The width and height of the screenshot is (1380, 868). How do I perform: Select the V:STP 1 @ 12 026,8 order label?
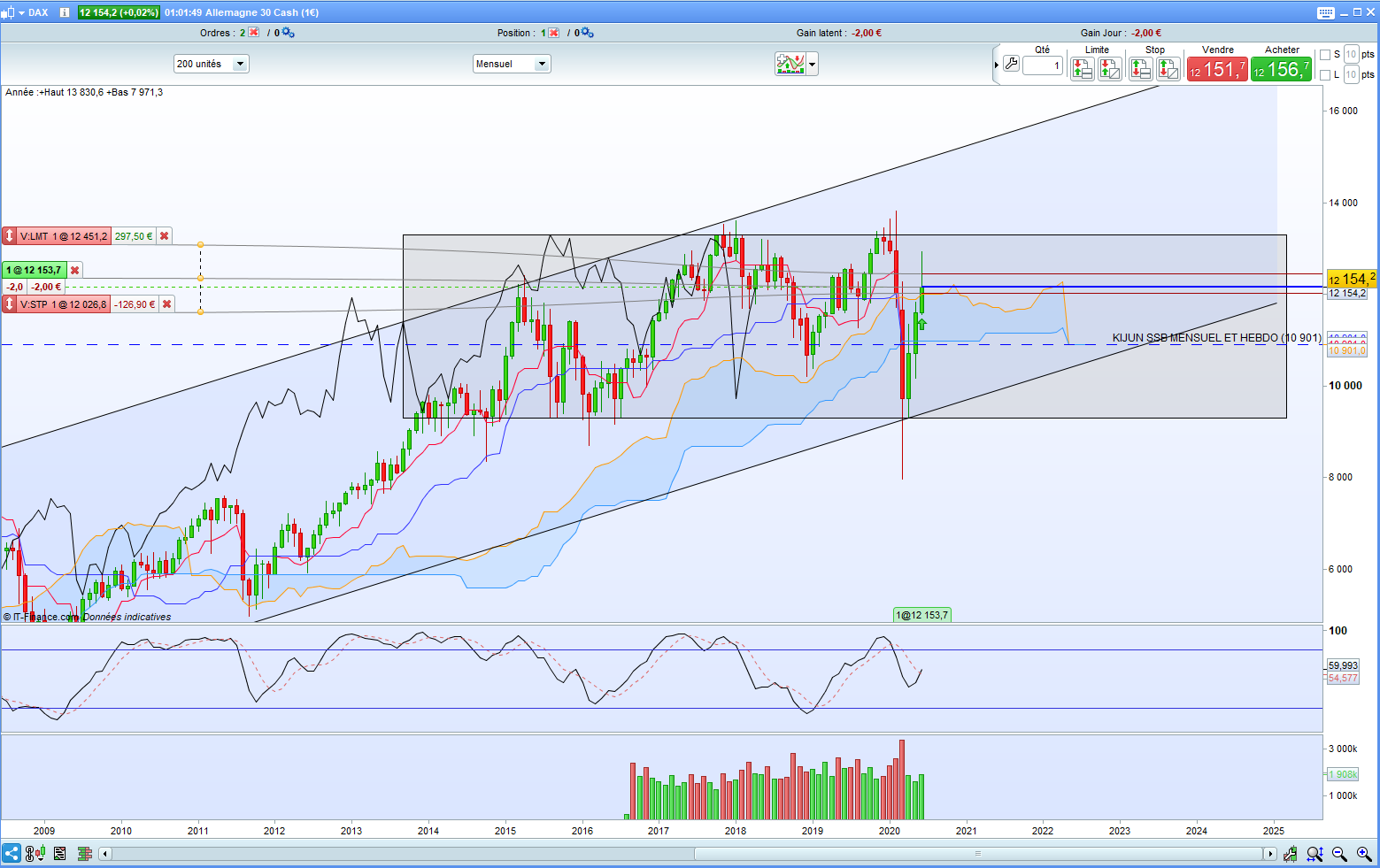point(64,304)
